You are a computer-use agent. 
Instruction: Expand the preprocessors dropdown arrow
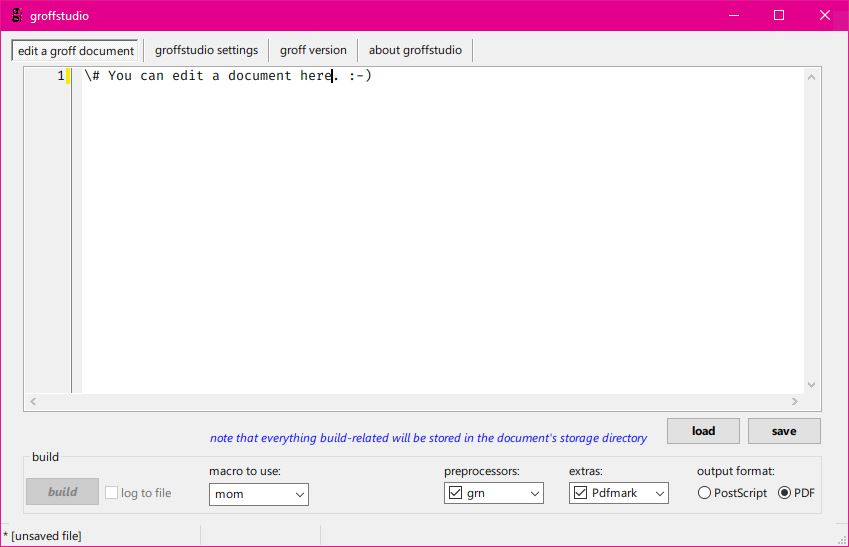pyautogui.click(x=534, y=493)
